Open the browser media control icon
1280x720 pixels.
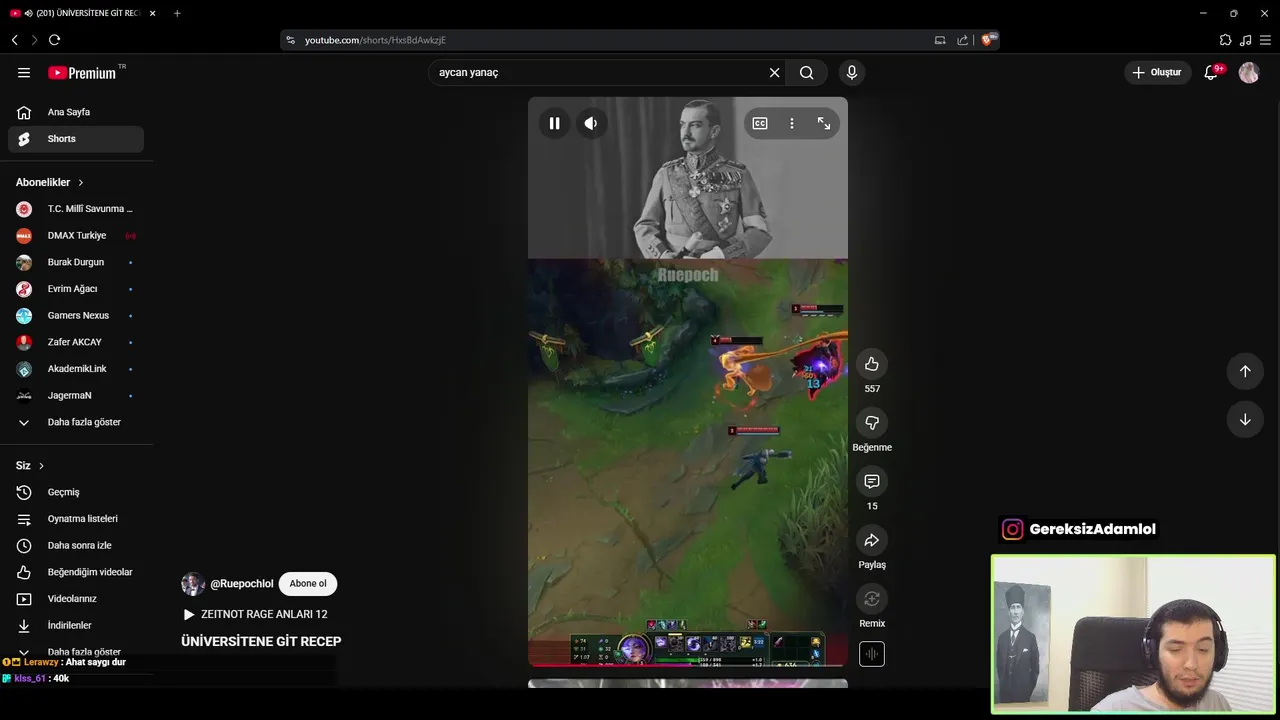click(x=1245, y=40)
